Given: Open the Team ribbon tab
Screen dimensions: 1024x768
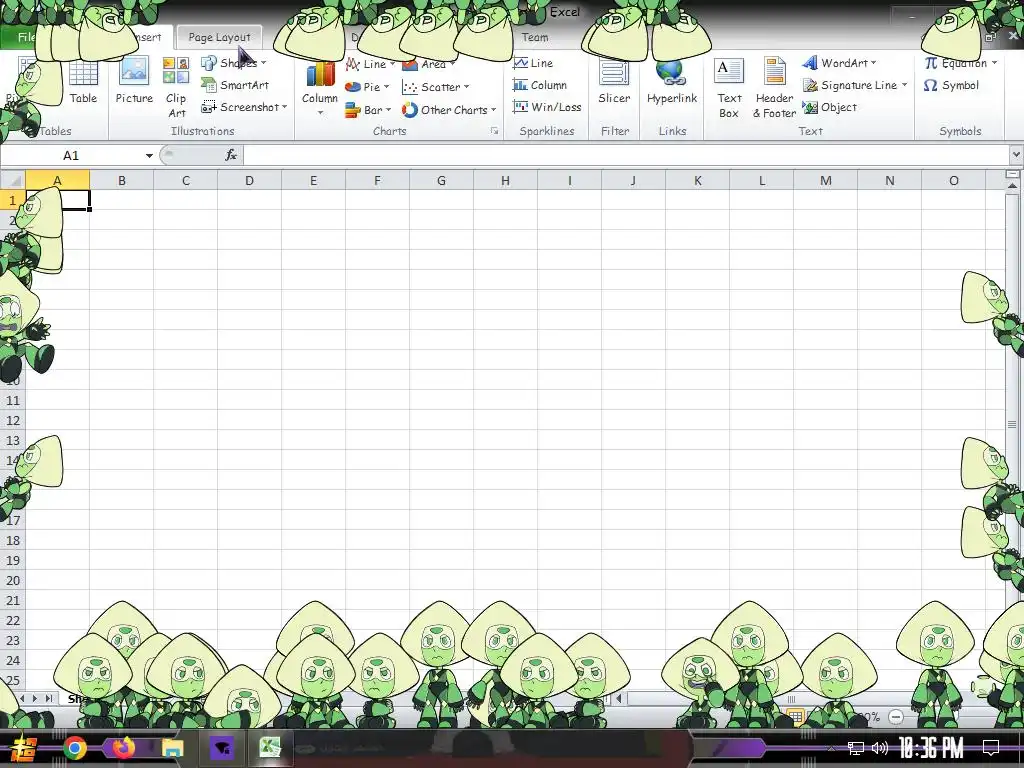Looking at the screenshot, I should [535, 37].
